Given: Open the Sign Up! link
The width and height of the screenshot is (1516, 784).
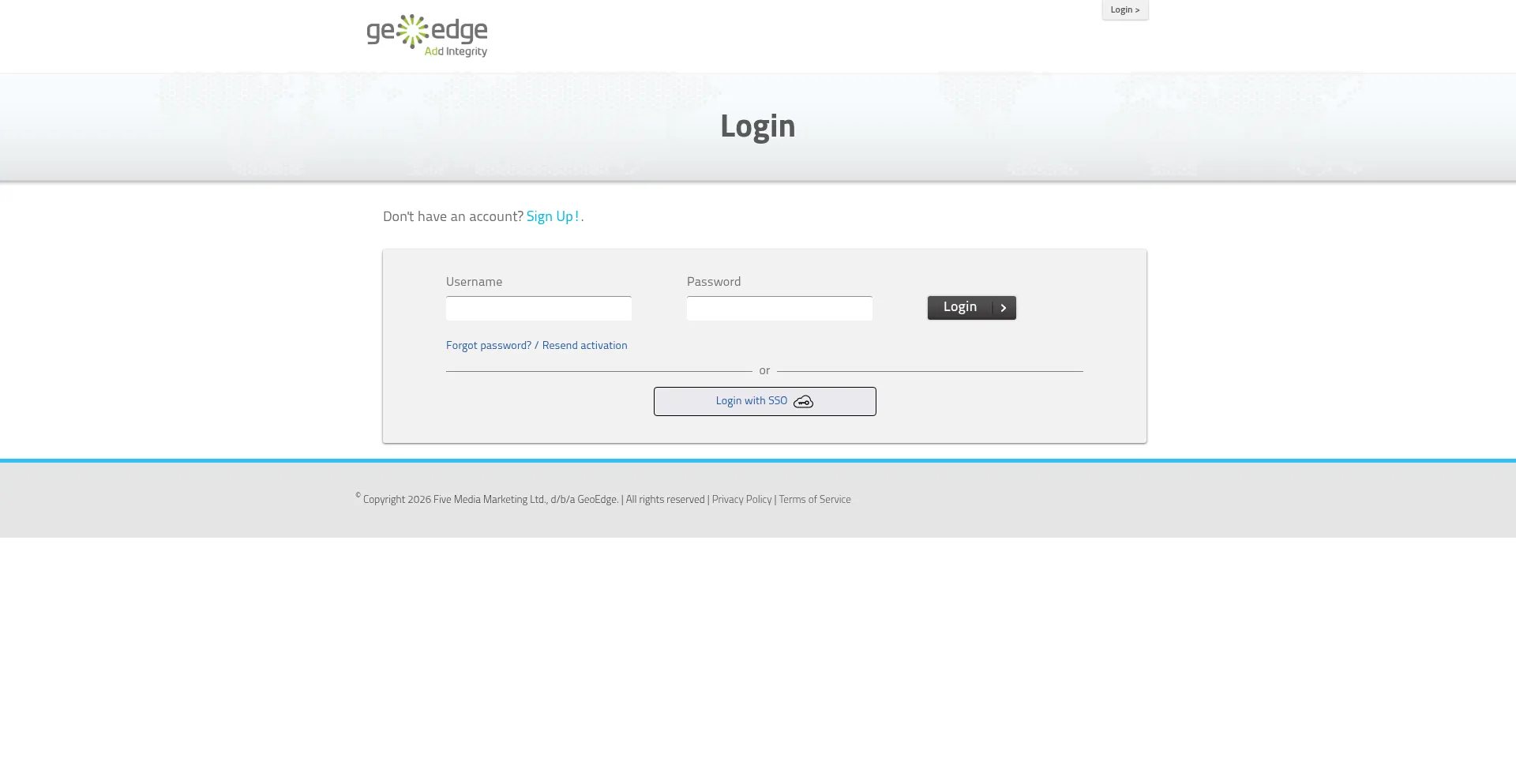Looking at the screenshot, I should coord(552,216).
